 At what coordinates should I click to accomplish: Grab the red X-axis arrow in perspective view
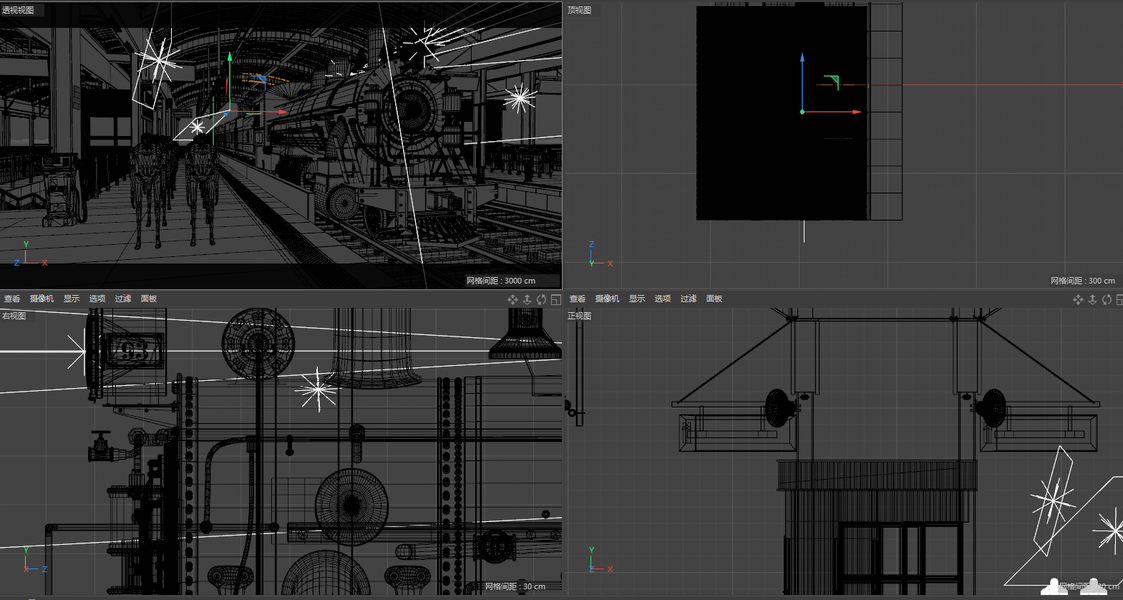click(281, 112)
